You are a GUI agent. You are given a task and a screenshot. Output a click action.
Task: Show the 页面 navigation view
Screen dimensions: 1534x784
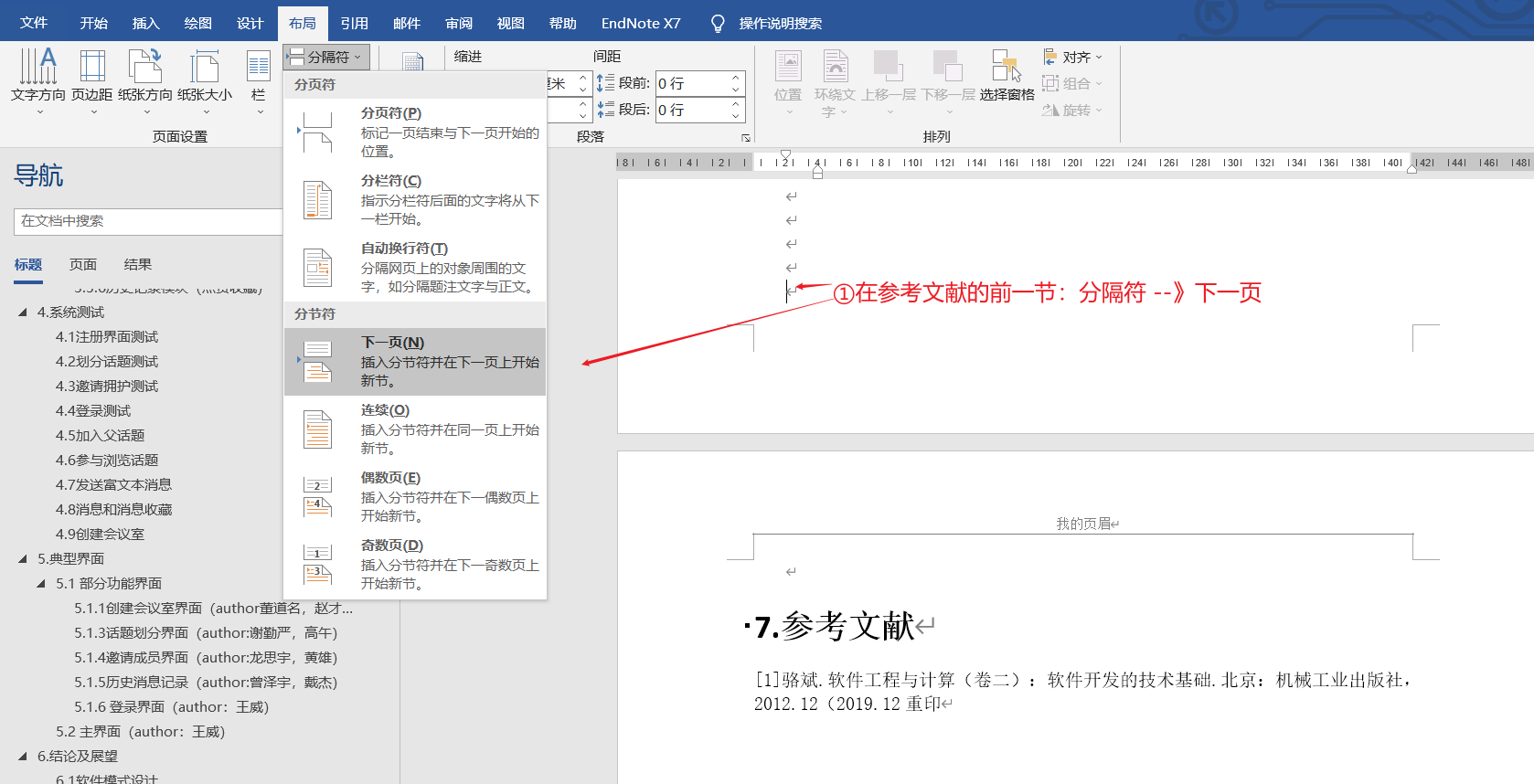(83, 265)
